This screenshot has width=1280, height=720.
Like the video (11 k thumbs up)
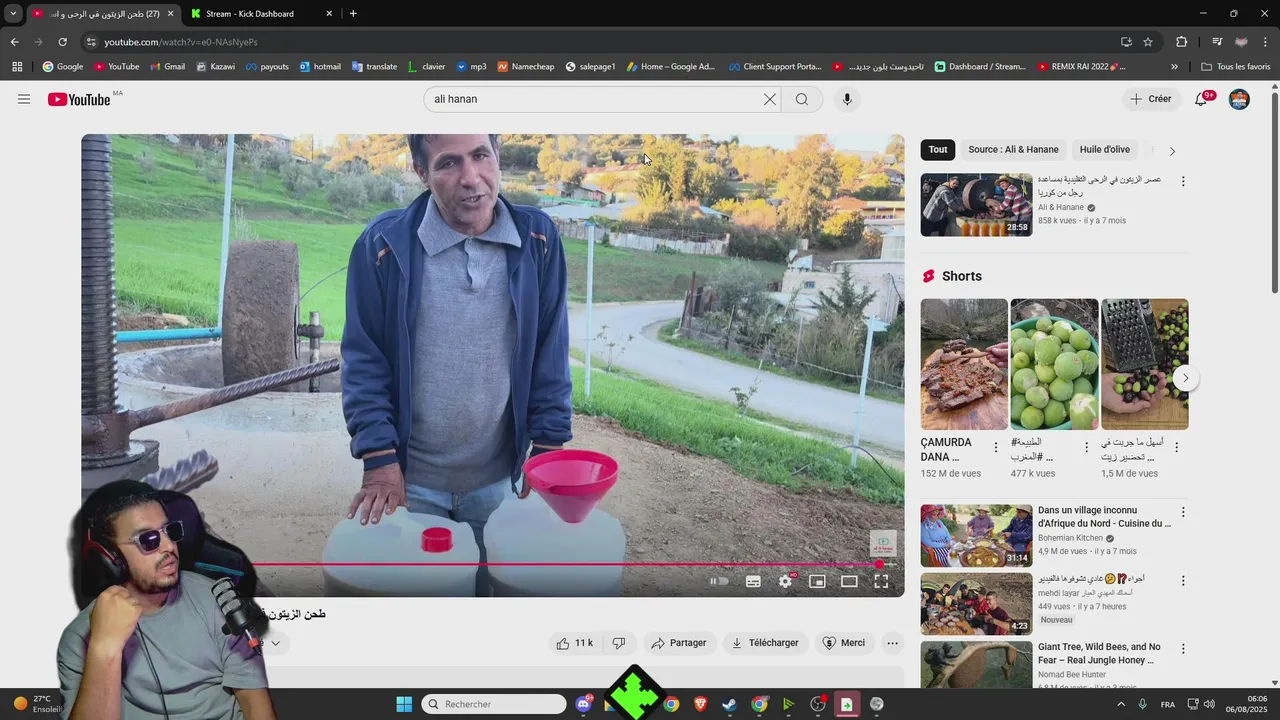[x=576, y=643]
